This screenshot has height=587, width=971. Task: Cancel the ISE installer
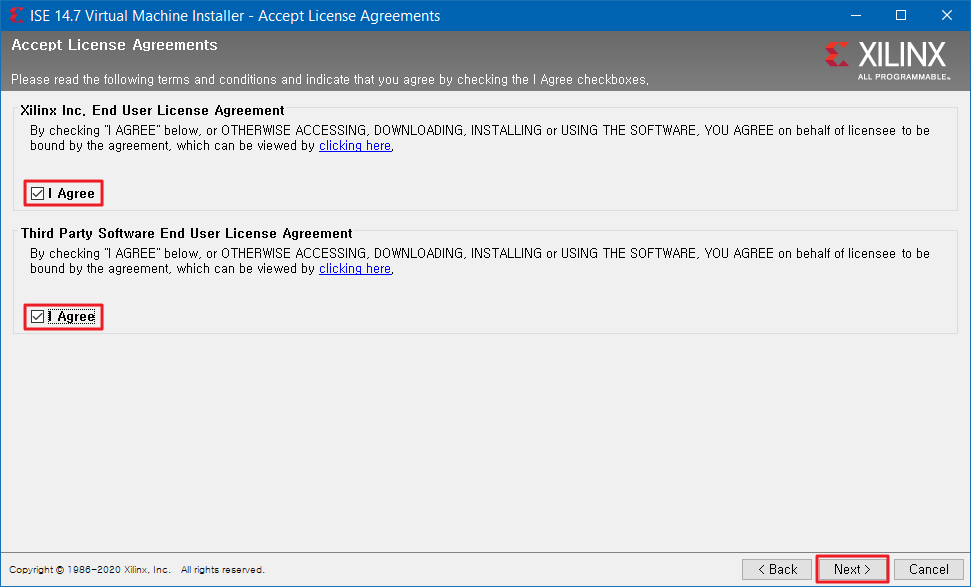[x=928, y=569]
